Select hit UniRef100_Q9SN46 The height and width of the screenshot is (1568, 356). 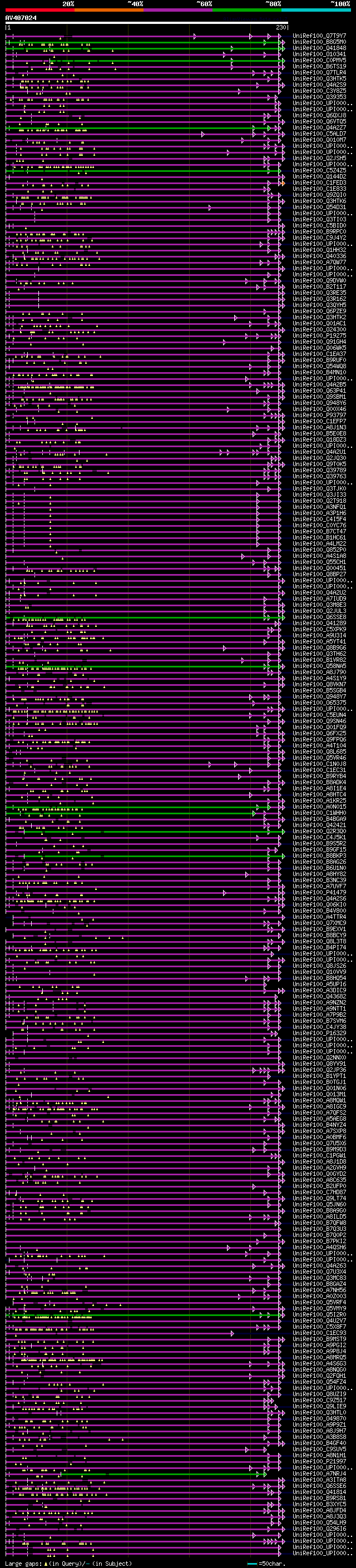click(x=319, y=721)
